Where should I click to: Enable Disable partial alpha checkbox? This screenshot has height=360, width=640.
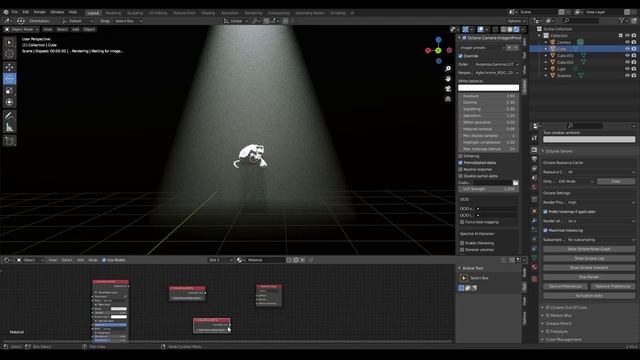[460, 176]
